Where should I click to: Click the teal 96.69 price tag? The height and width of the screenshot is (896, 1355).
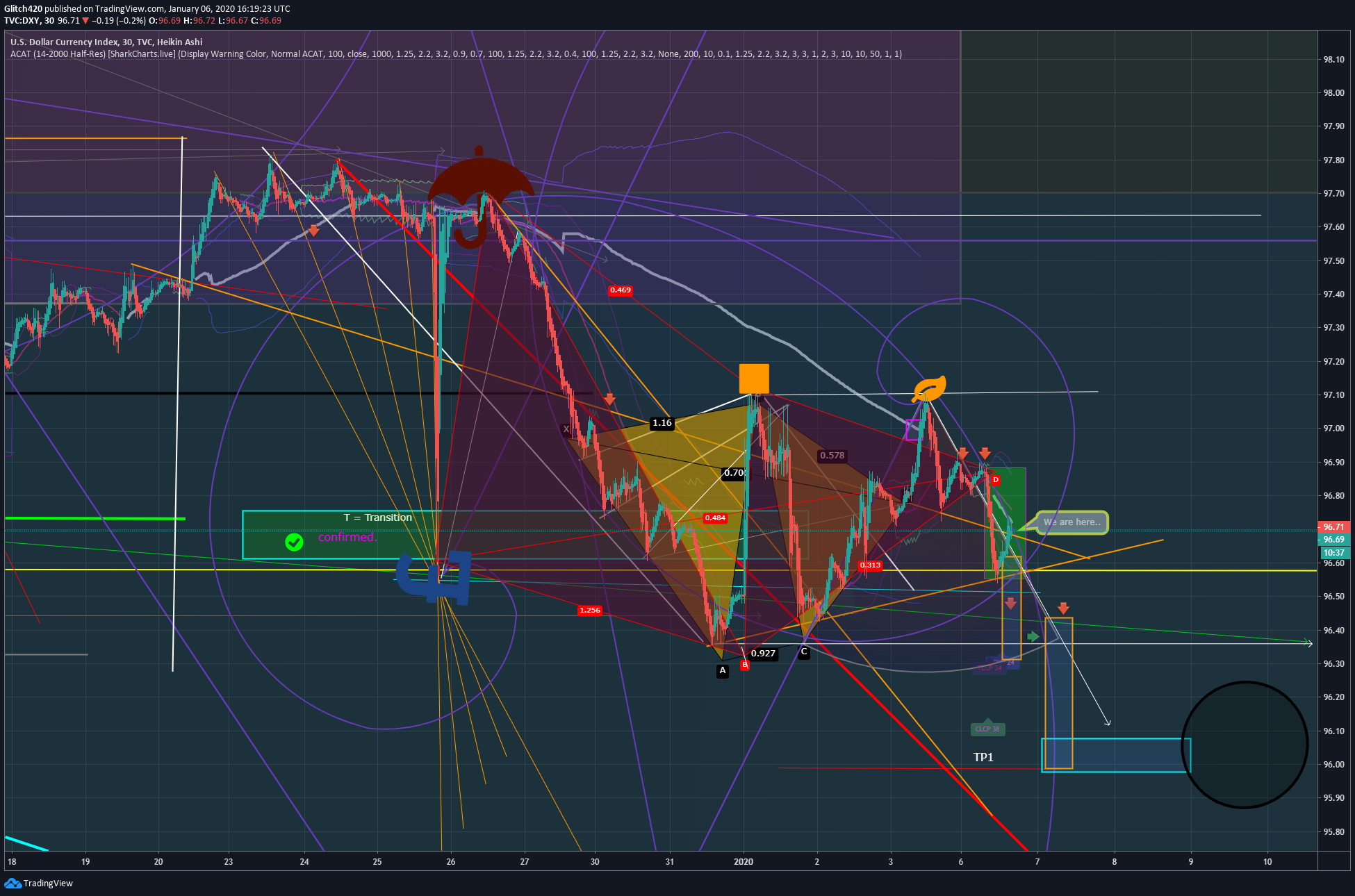tap(1333, 540)
